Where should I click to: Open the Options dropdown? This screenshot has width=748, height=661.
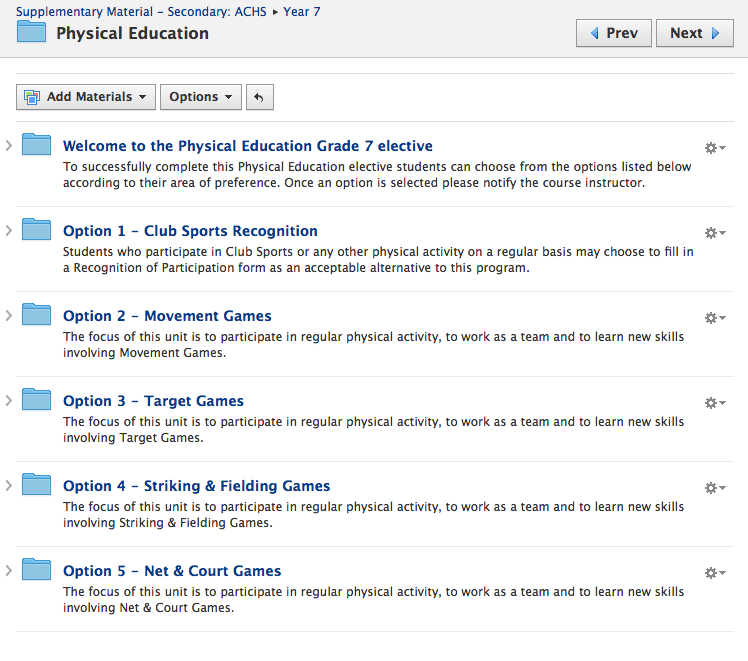201,97
